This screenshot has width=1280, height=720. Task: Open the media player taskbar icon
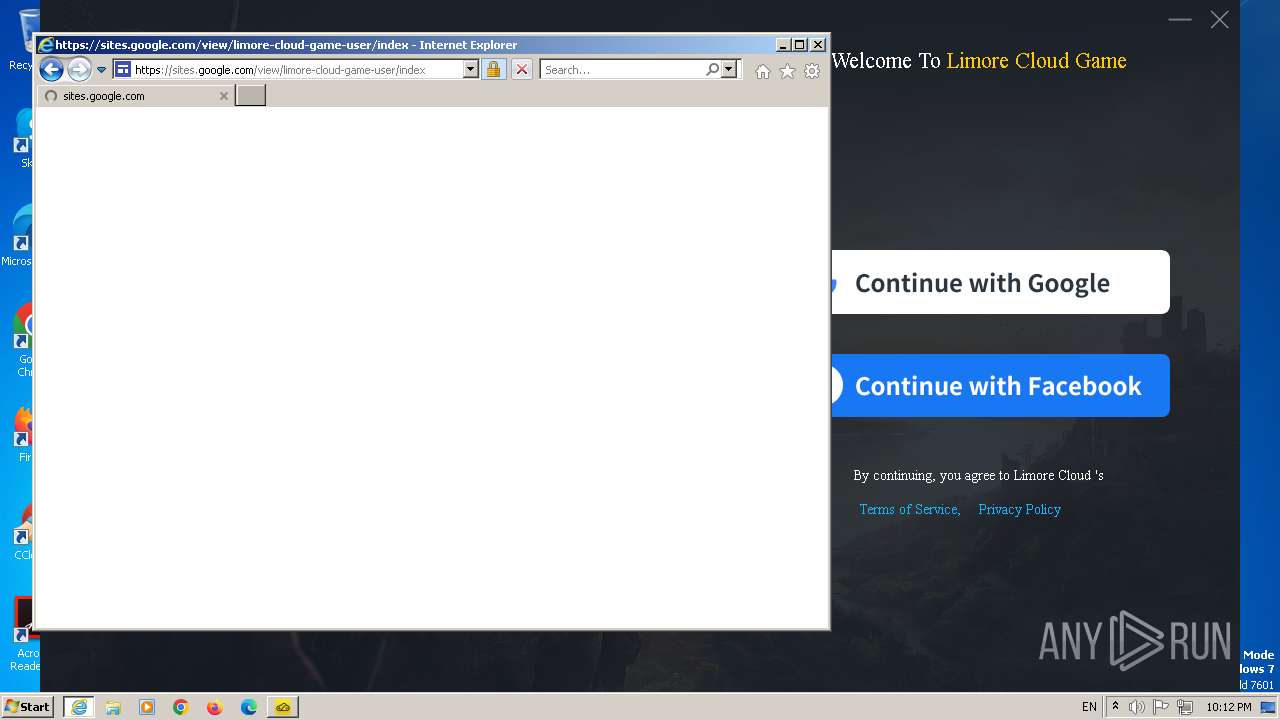147,707
